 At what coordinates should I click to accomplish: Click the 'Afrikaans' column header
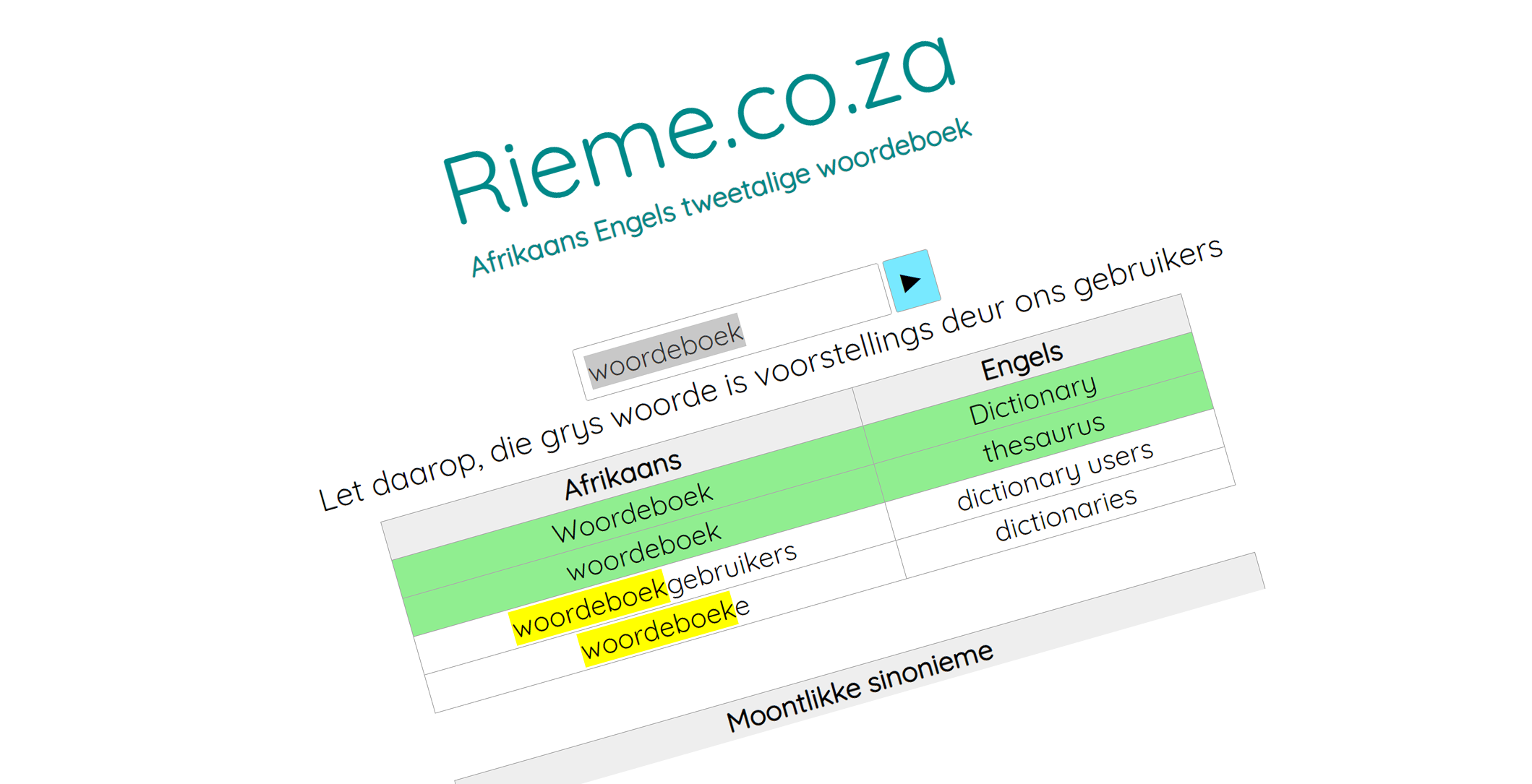pos(622,474)
